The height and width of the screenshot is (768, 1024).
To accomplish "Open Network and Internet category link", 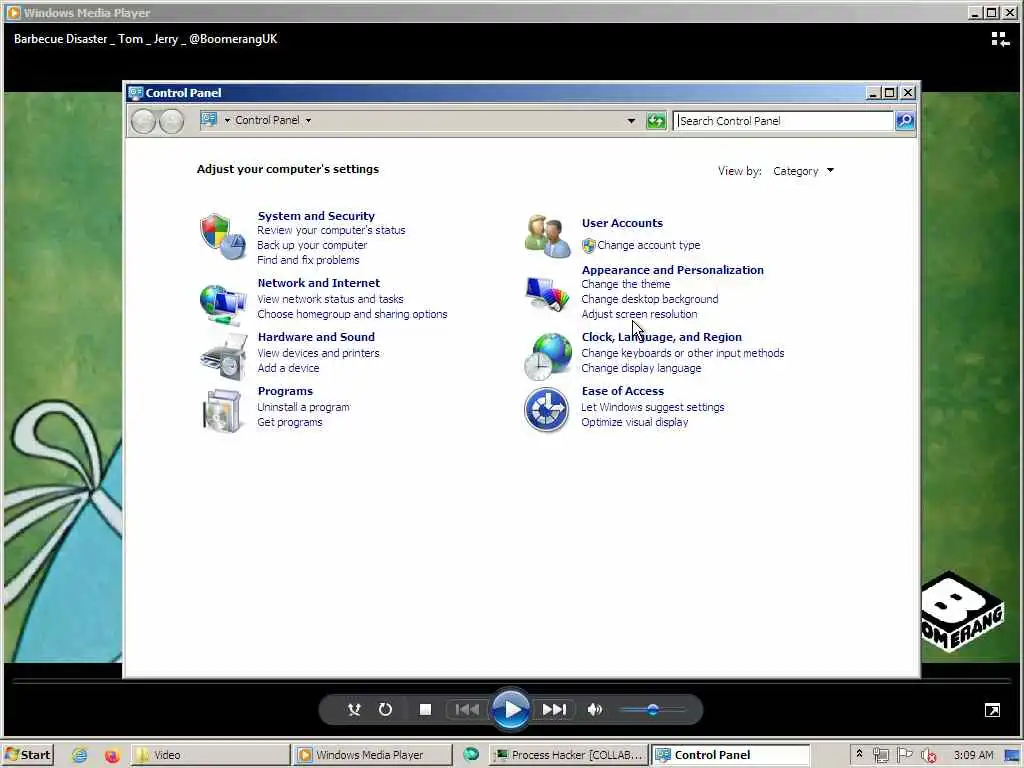I will point(319,283).
